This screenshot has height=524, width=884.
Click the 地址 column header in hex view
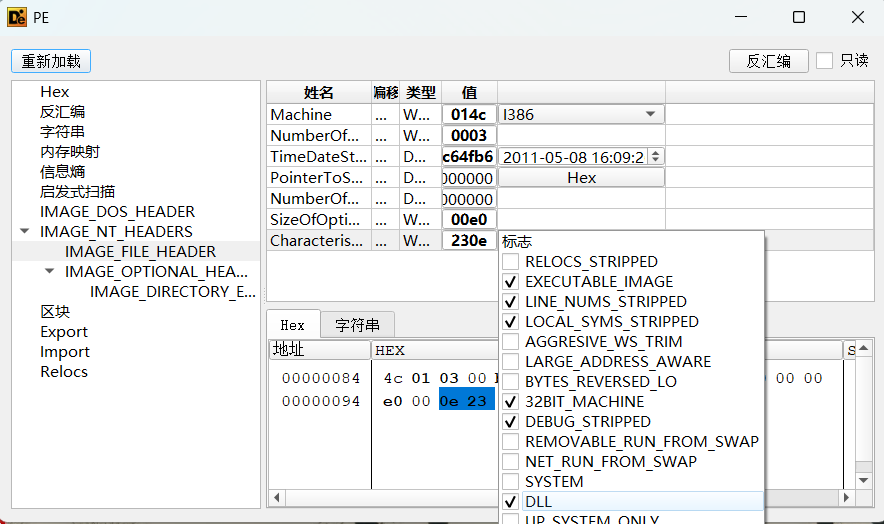tap(320, 350)
